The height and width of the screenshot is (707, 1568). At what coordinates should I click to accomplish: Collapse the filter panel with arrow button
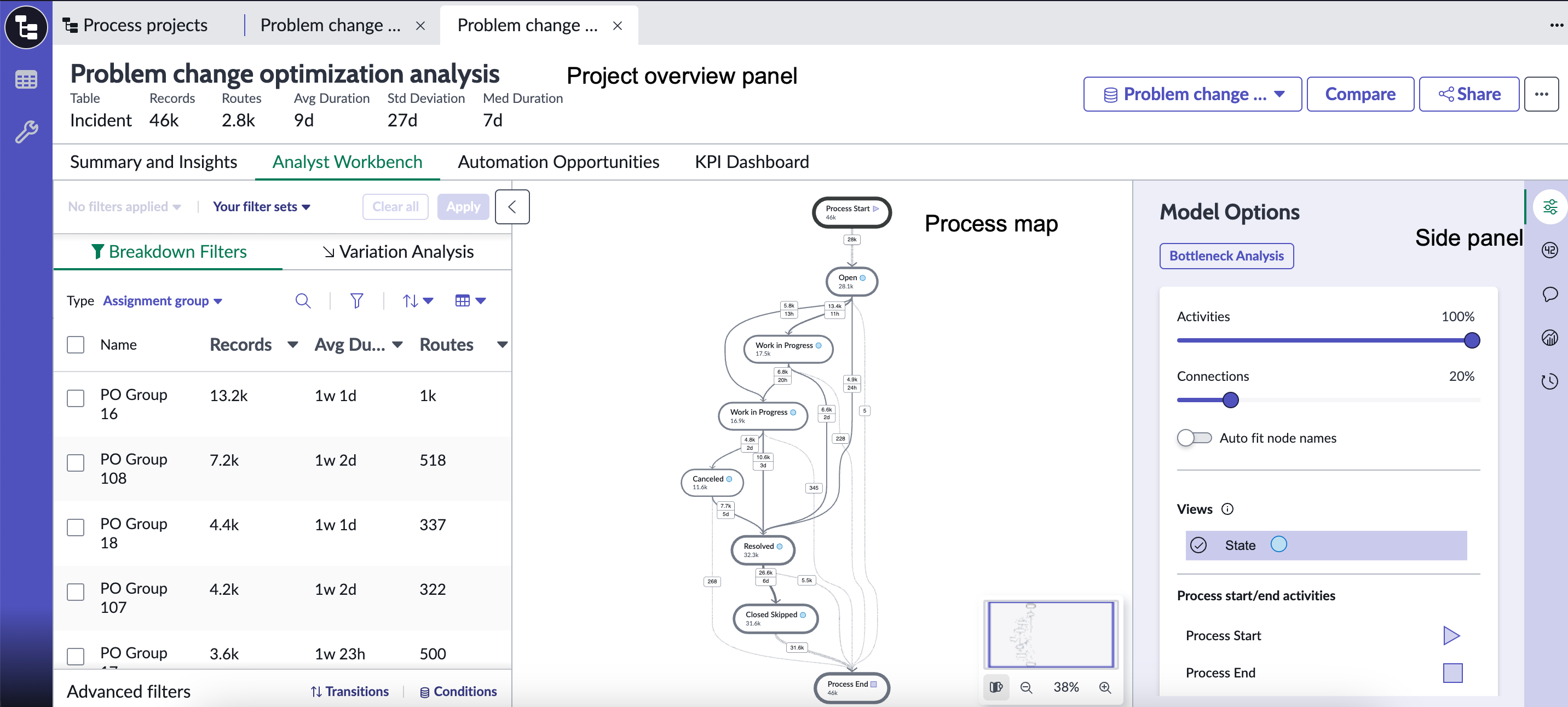512,207
